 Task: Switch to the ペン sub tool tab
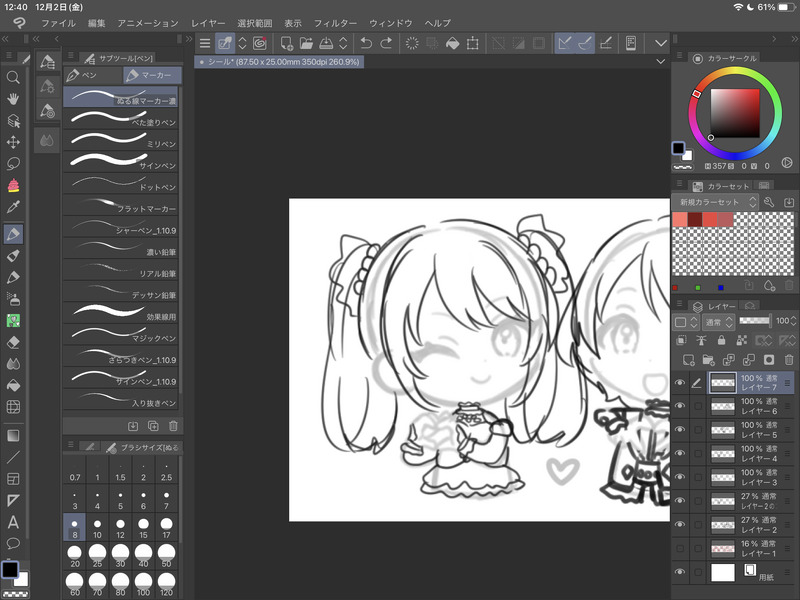pyautogui.click(x=93, y=76)
